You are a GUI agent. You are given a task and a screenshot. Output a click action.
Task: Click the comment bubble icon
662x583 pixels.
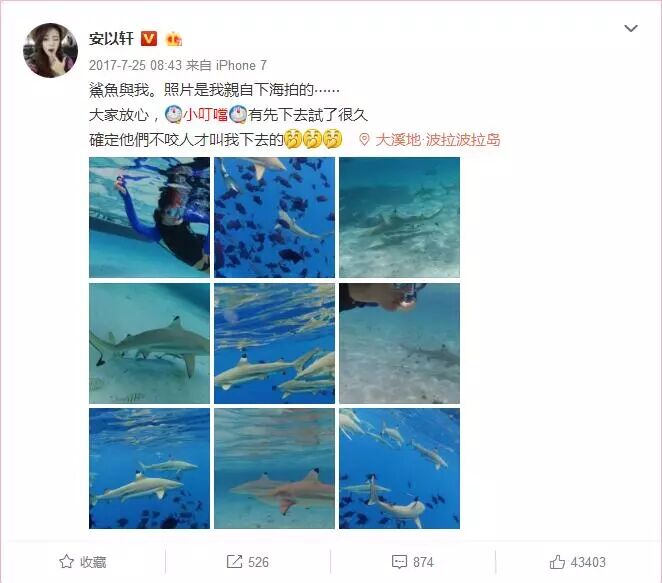(x=399, y=562)
